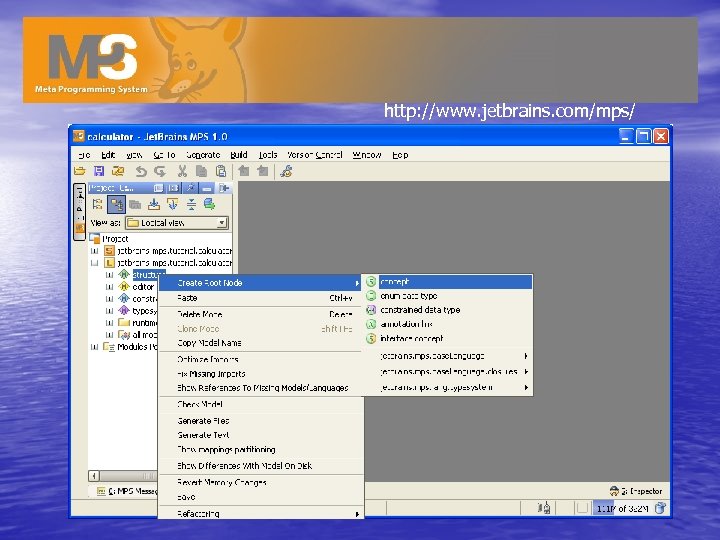720x540 pixels.
Task: Click the green concept icon in submenu
Action: (371, 282)
